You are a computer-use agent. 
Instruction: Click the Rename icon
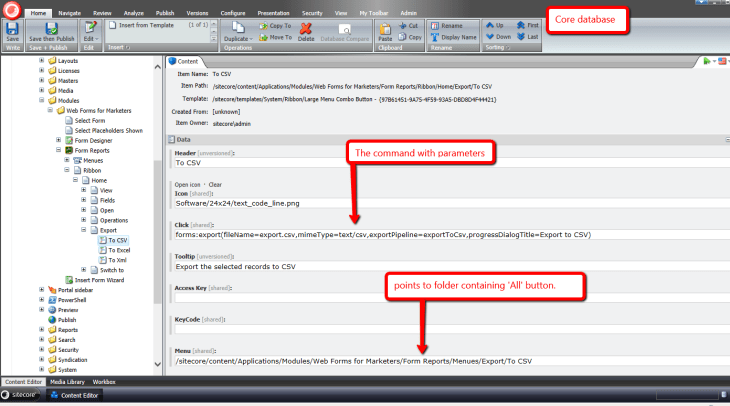coord(435,26)
